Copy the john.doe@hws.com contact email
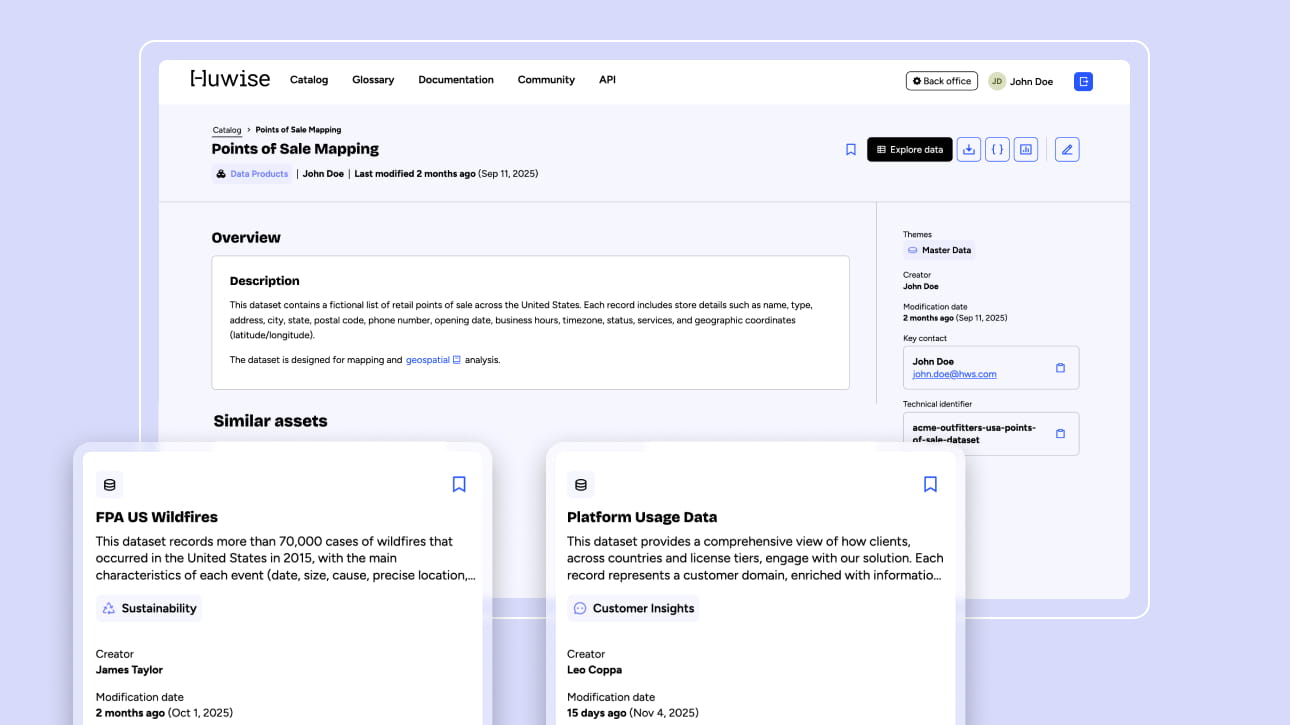1290x725 pixels. 1060,368
